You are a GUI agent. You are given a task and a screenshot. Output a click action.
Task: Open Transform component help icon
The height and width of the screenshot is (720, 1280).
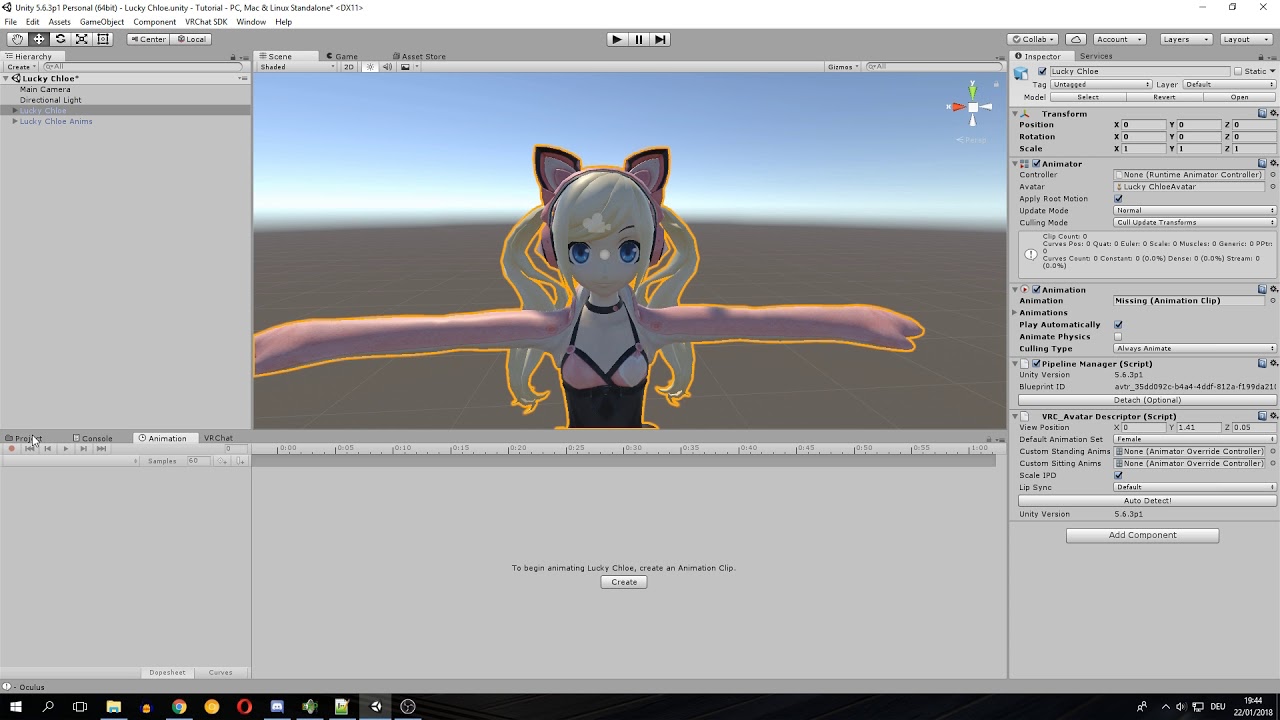pos(1262,114)
